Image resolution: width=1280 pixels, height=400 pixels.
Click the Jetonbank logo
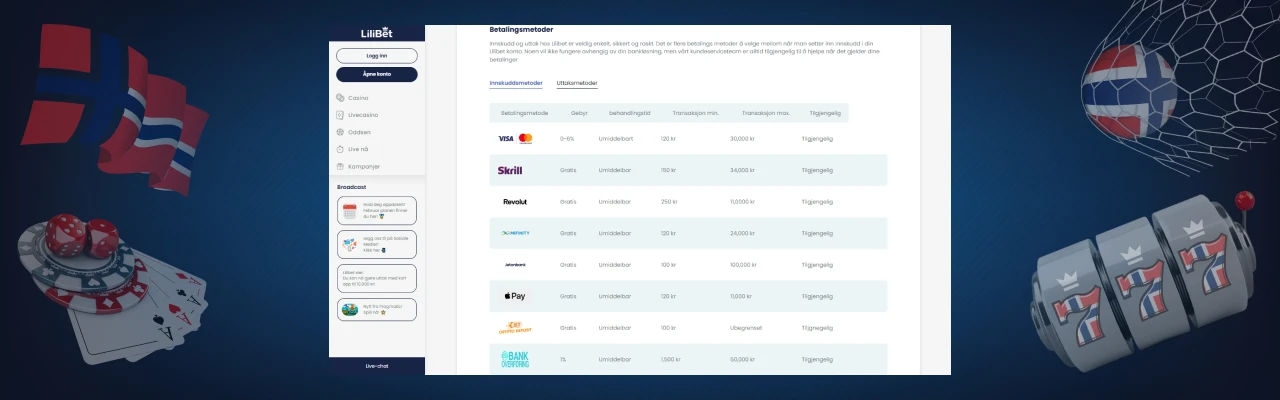click(x=515, y=265)
